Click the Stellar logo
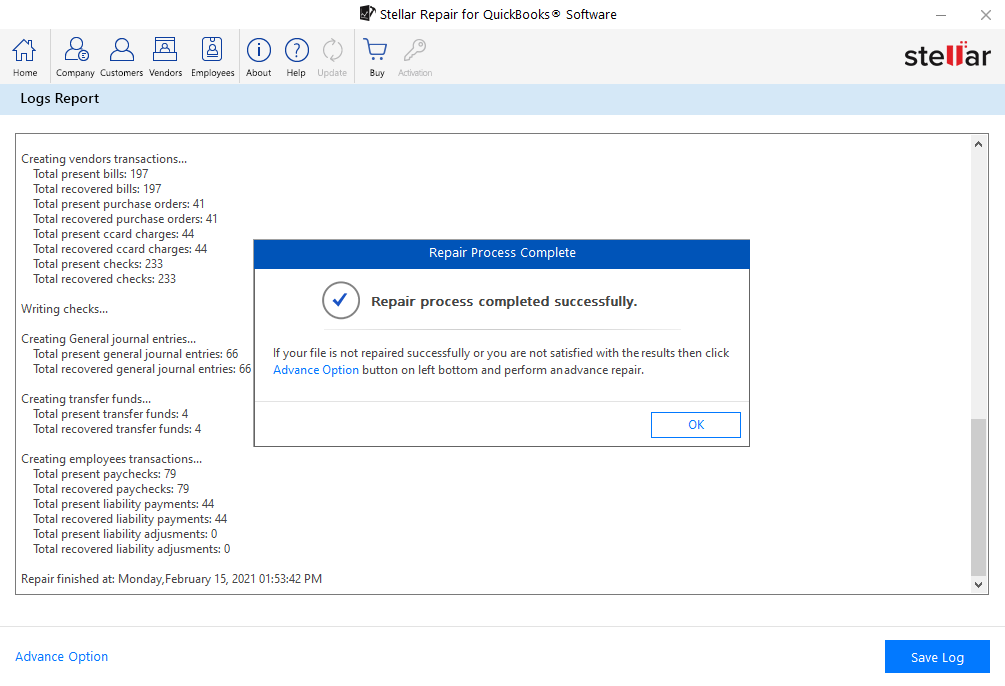The height and width of the screenshot is (686, 1005). 947,55
